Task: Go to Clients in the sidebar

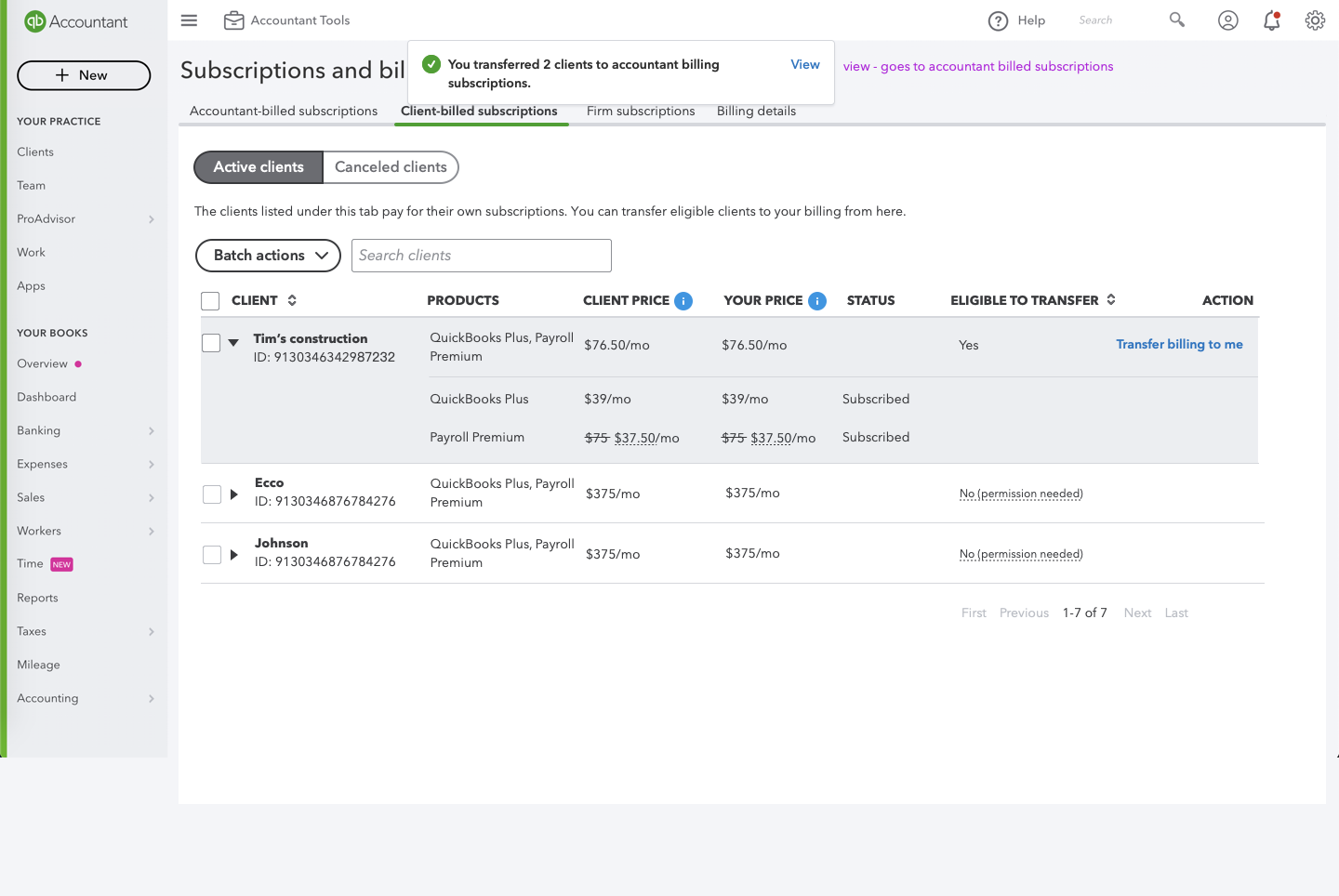Action: [35, 152]
